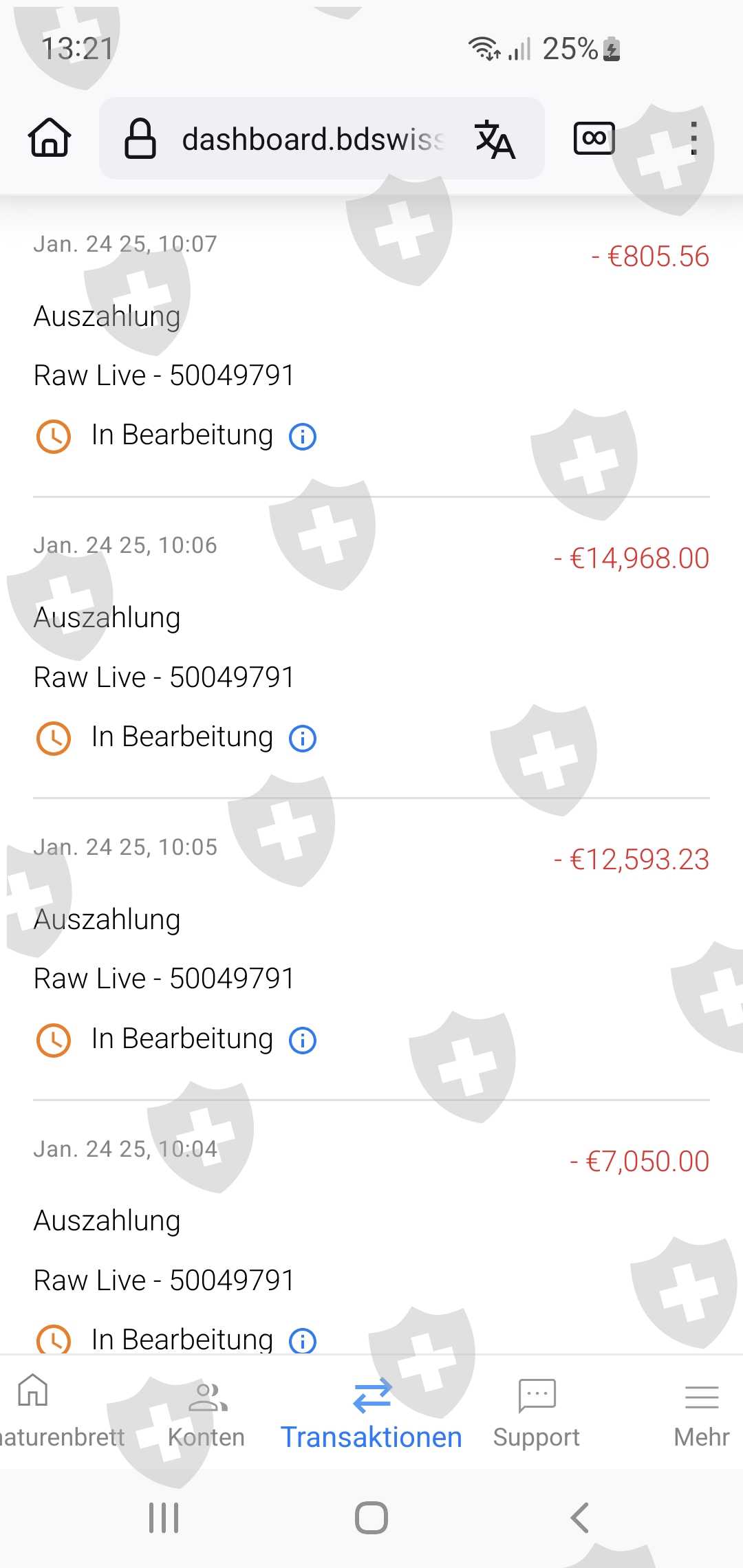Open the browser three-dot menu

693,138
